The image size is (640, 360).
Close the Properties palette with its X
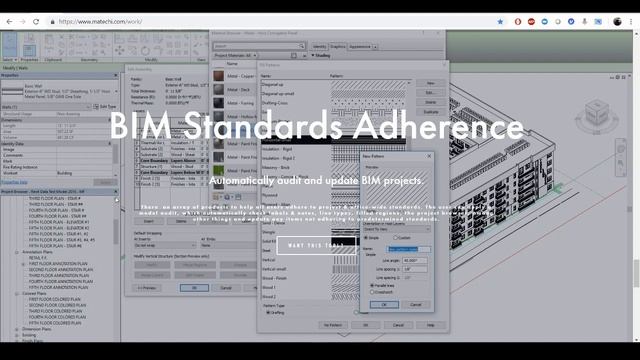point(116,76)
